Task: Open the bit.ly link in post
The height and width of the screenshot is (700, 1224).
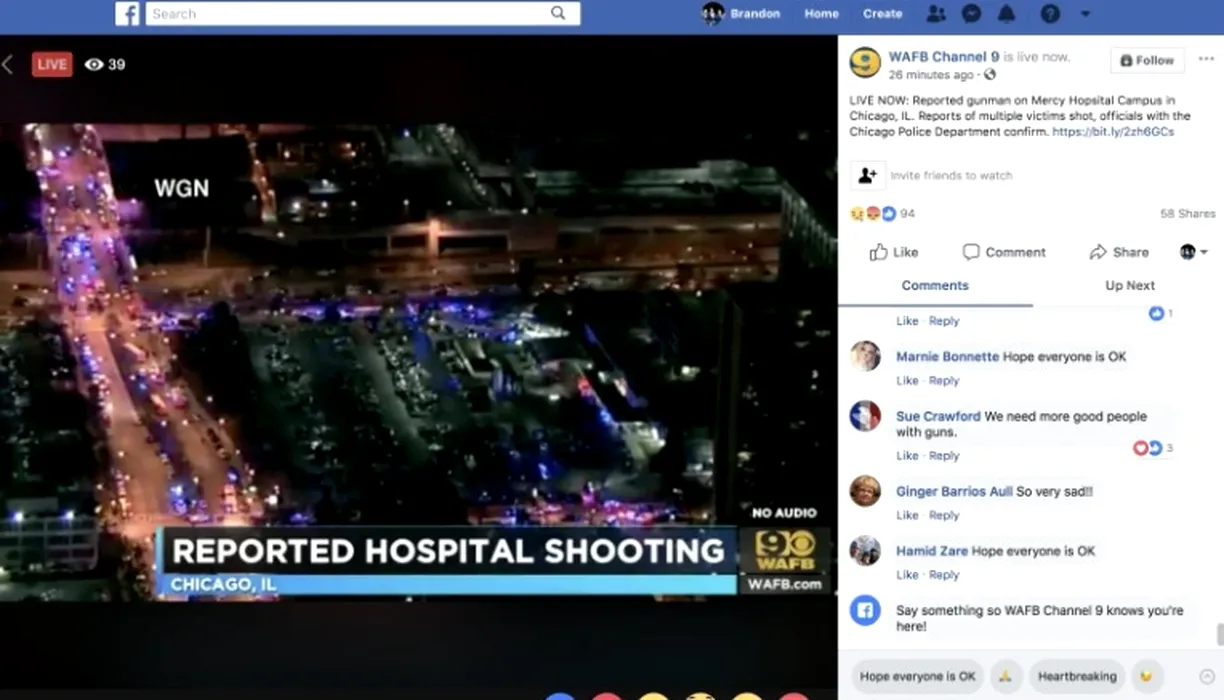Action: tap(1112, 132)
